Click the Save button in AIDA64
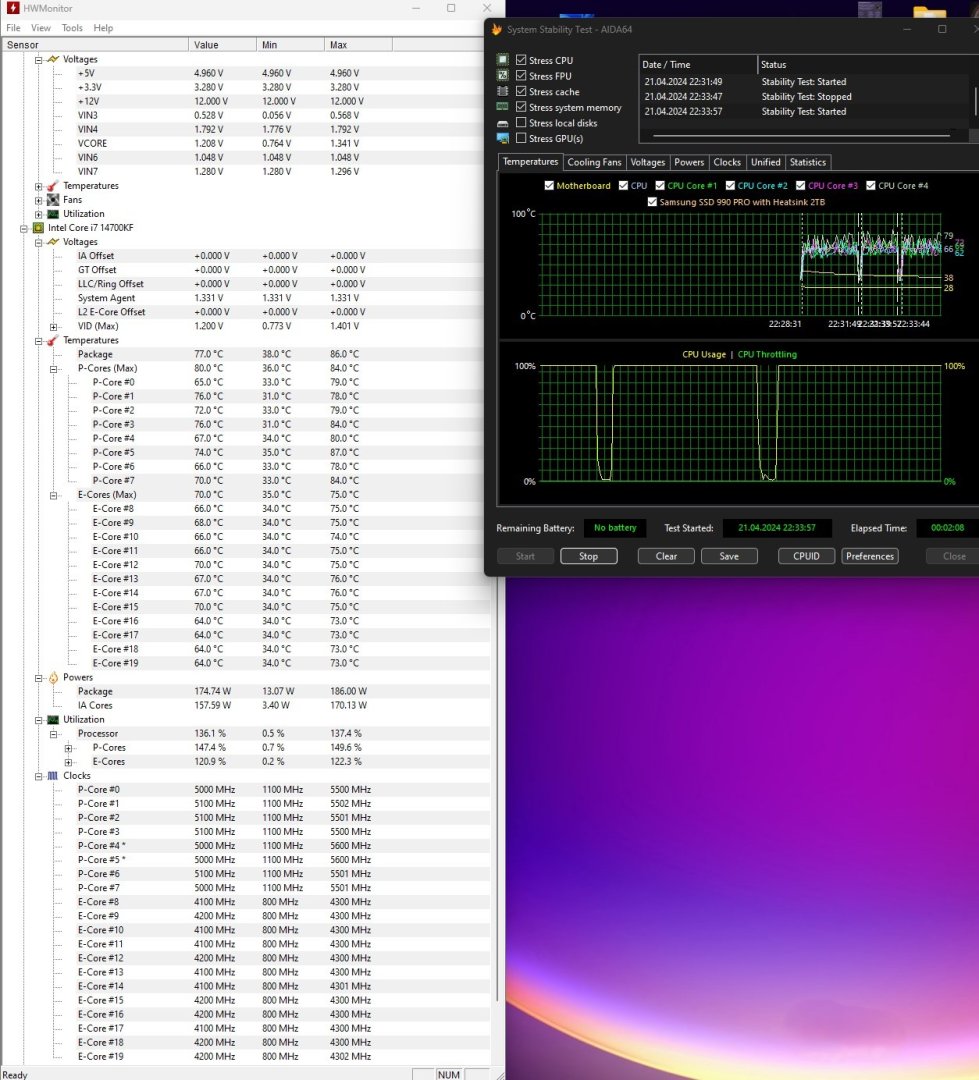 [x=729, y=557]
